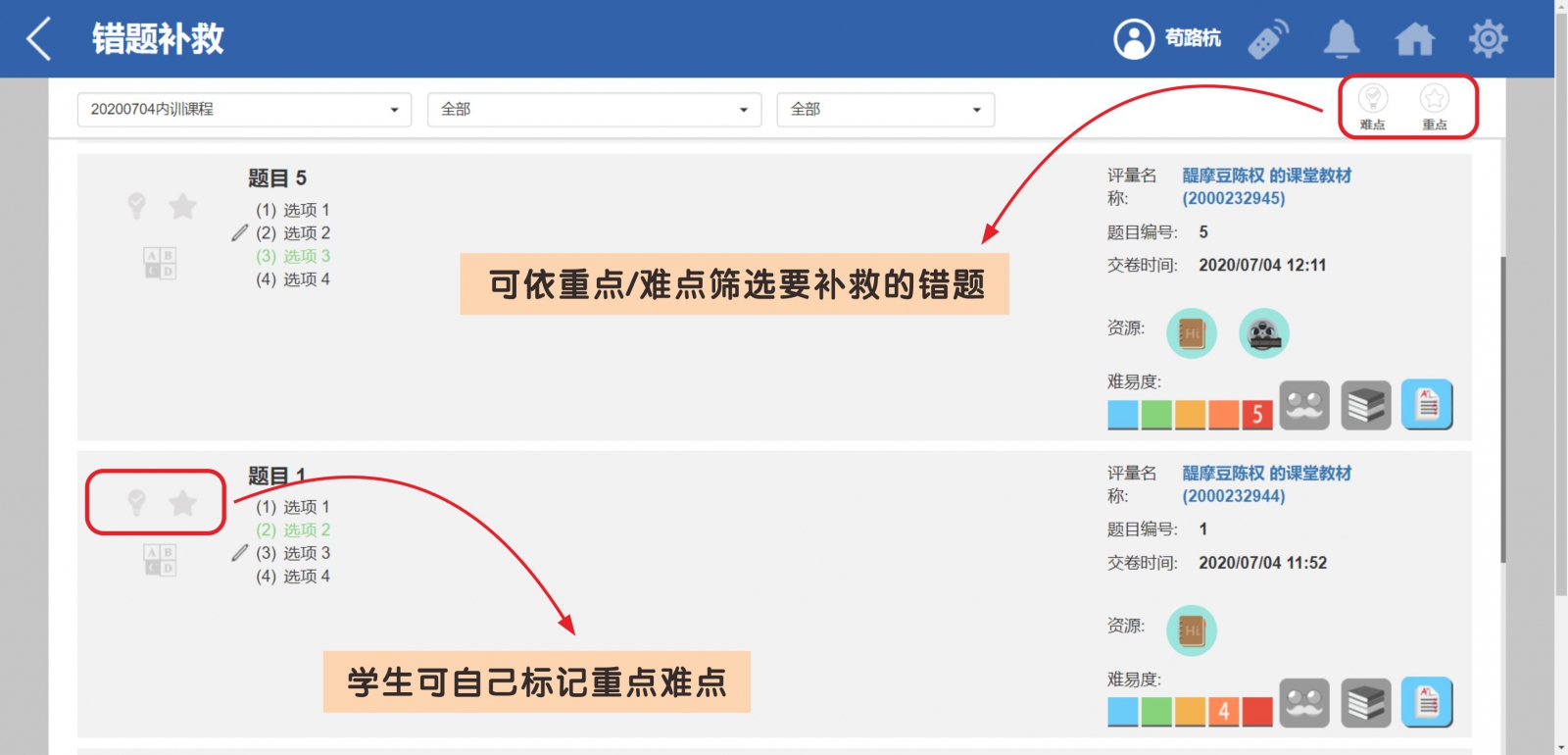Open link 醍摩豆陈权 的课堂教材 (2000232945)
This screenshot has width=1568, height=755.
(1265, 186)
